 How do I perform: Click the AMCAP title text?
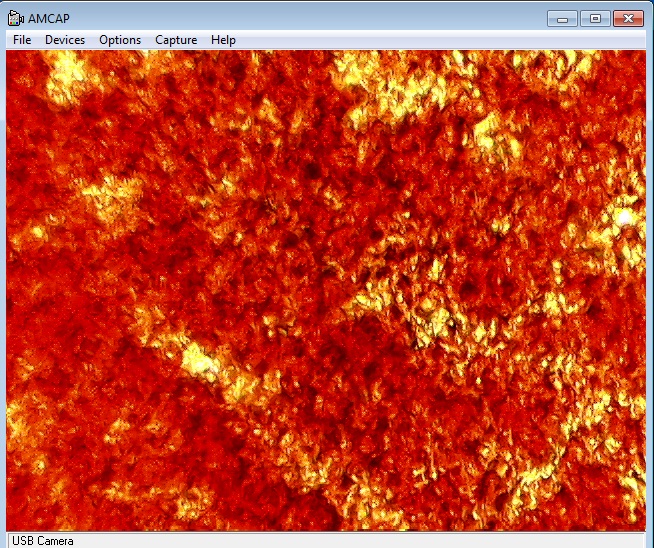point(49,18)
